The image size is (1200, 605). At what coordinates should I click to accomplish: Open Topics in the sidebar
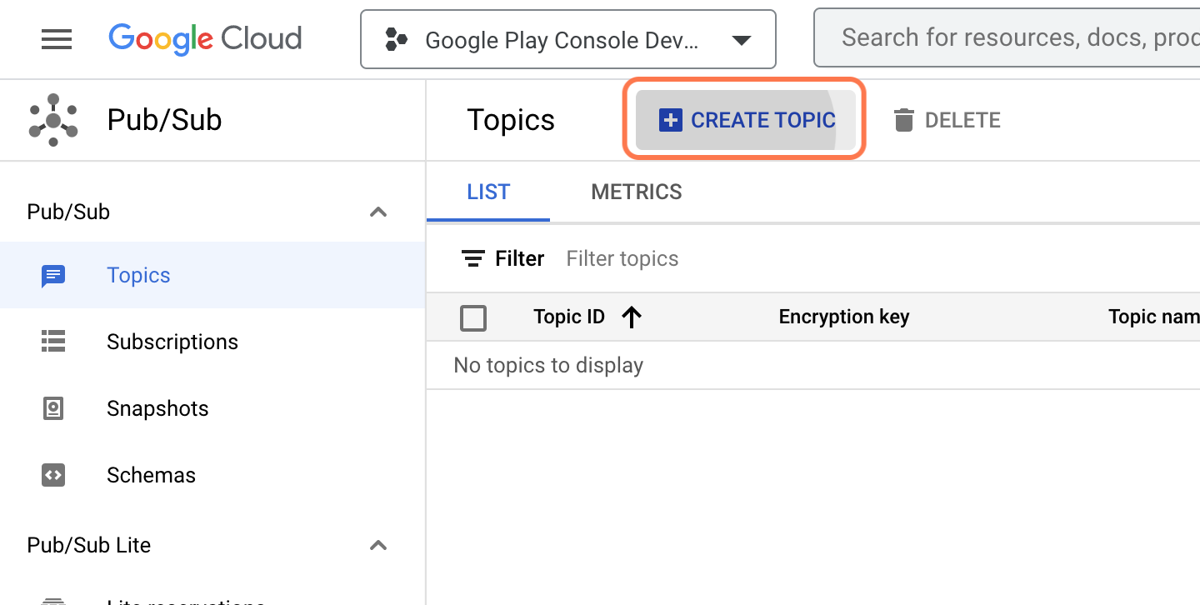[x=212, y=275]
